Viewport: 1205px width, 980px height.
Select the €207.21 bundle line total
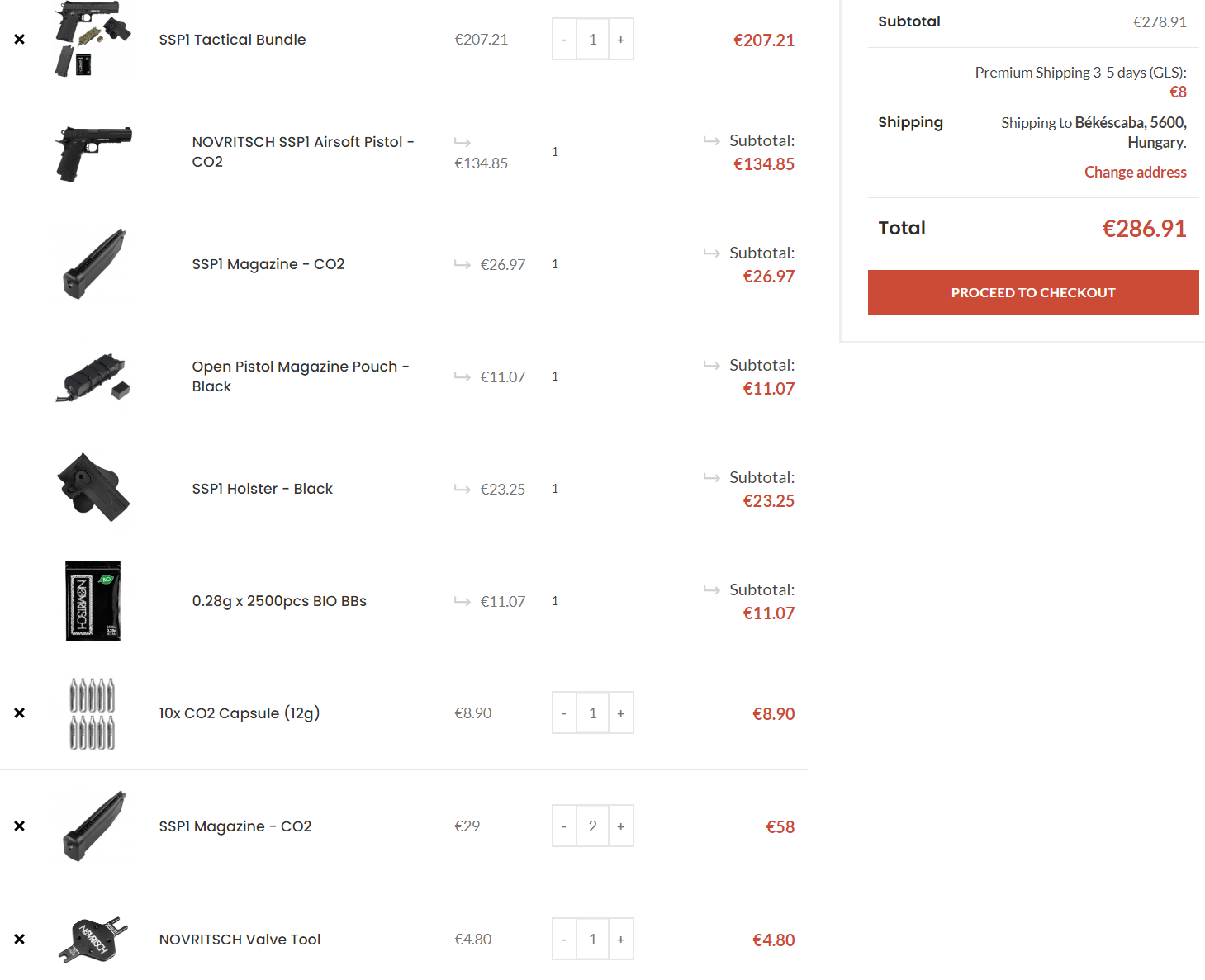point(764,40)
